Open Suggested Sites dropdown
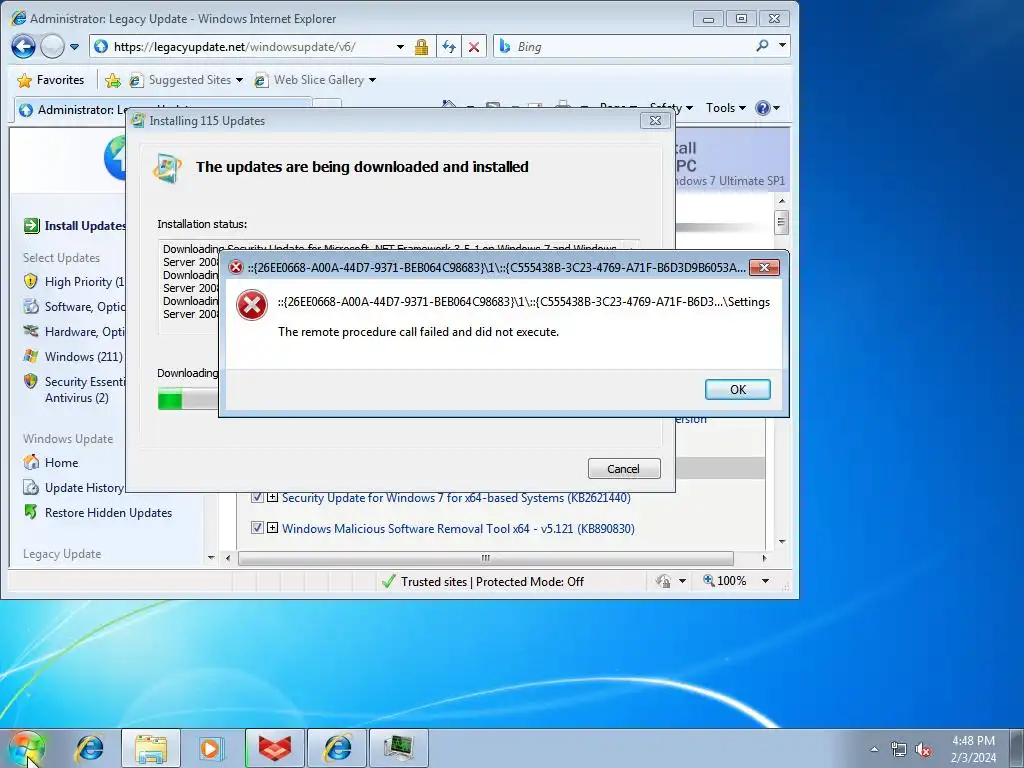Screen dimensions: 1024x768 pyautogui.click(x=185, y=80)
